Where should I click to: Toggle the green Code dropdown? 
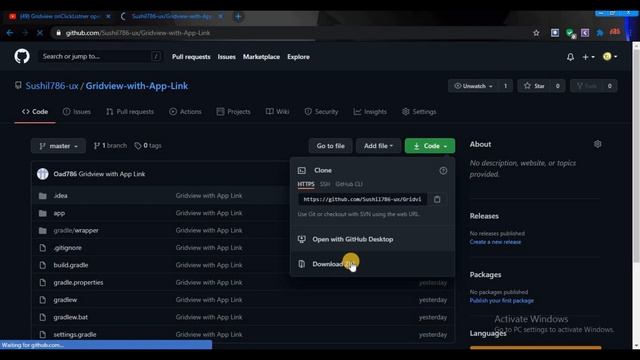[x=430, y=146]
